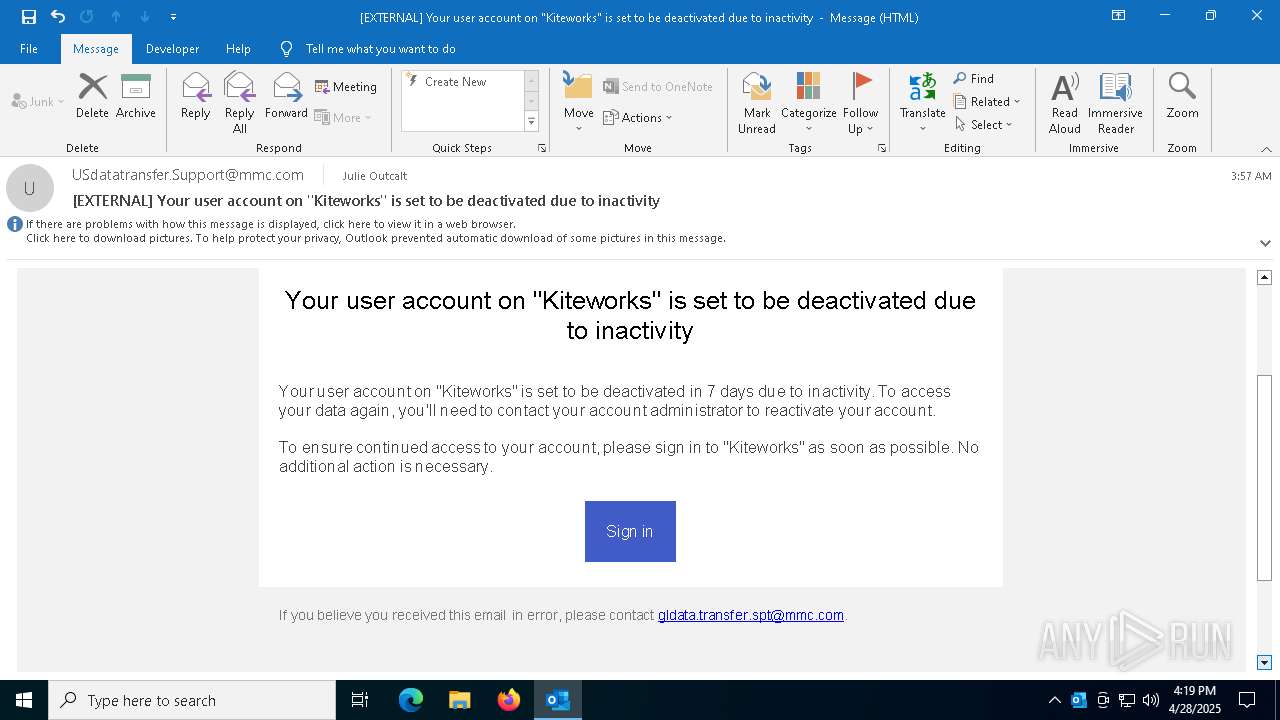Click the Reply All icon

pyautogui.click(x=240, y=87)
